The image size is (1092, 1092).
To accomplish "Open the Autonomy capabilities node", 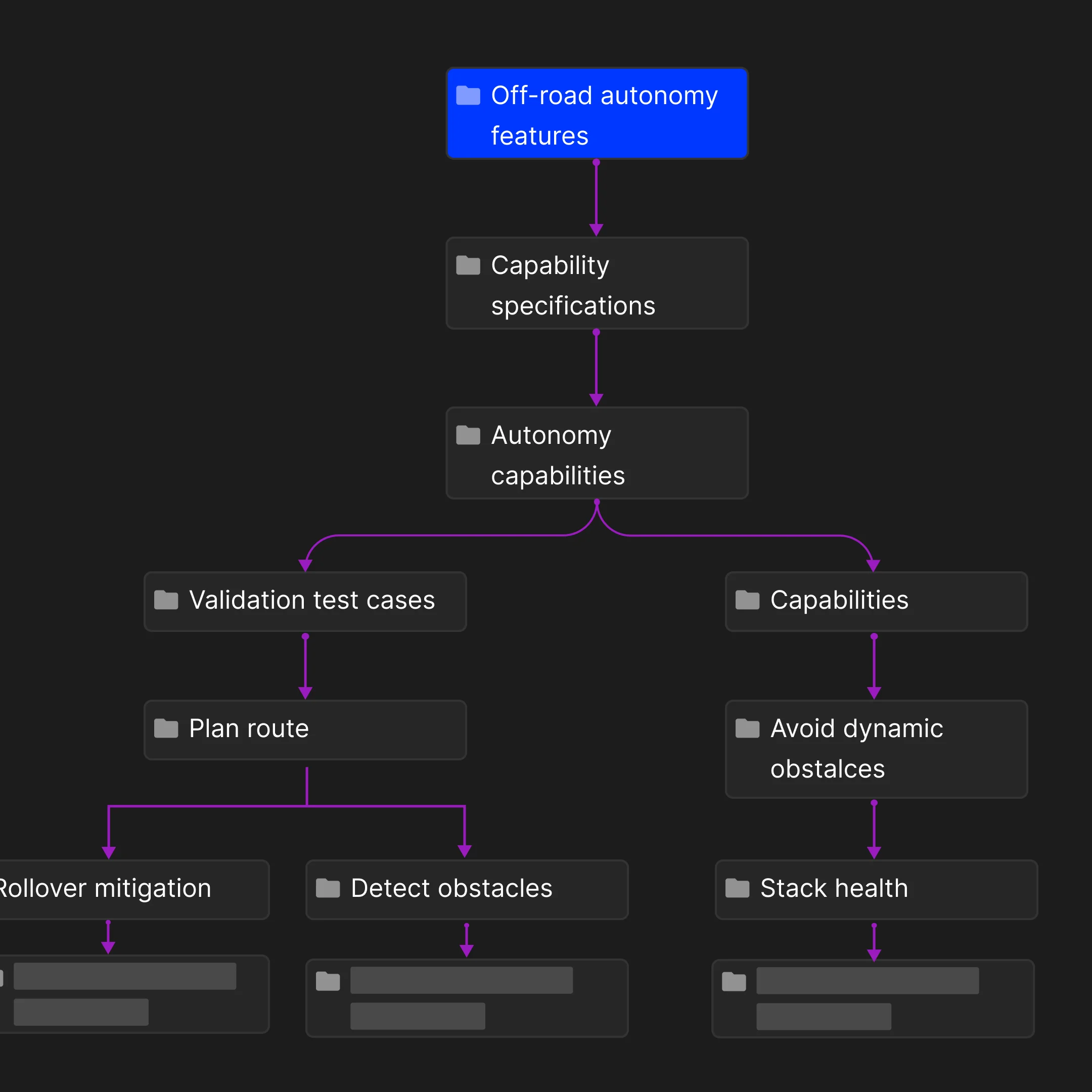I will tap(597, 453).
